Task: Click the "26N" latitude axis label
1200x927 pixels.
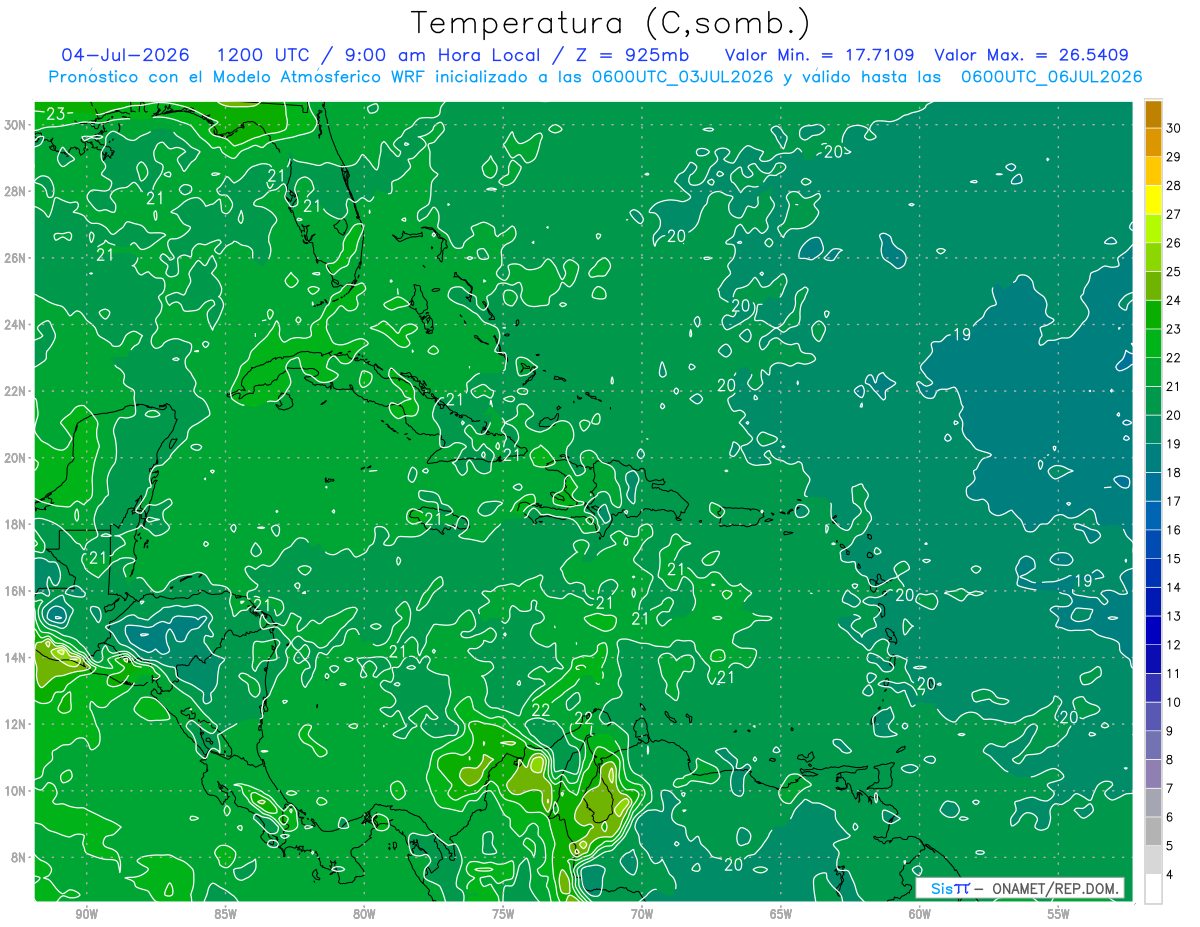Action: coord(17,258)
